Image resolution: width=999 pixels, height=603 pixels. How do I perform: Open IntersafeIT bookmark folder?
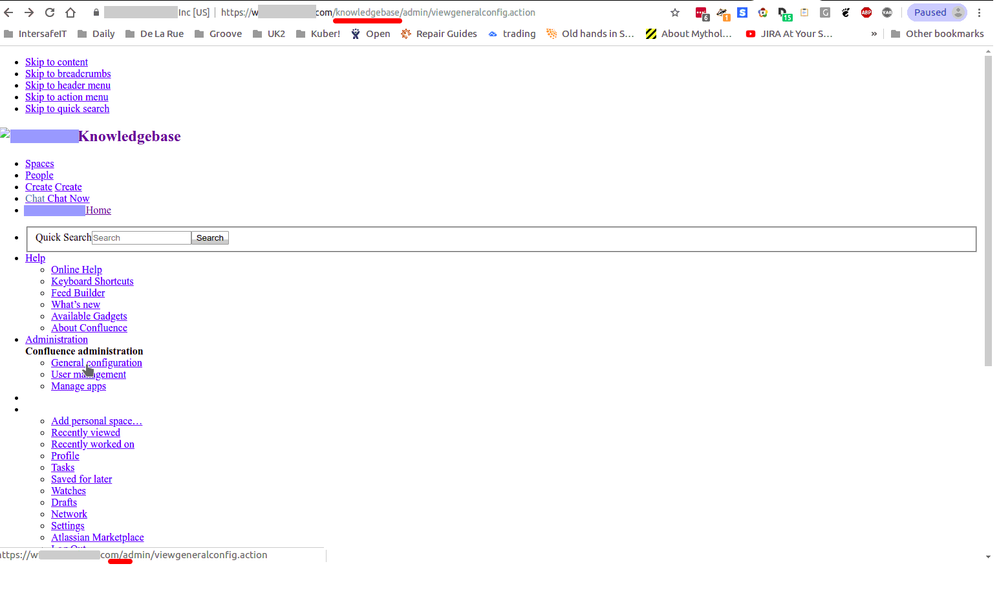point(35,34)
